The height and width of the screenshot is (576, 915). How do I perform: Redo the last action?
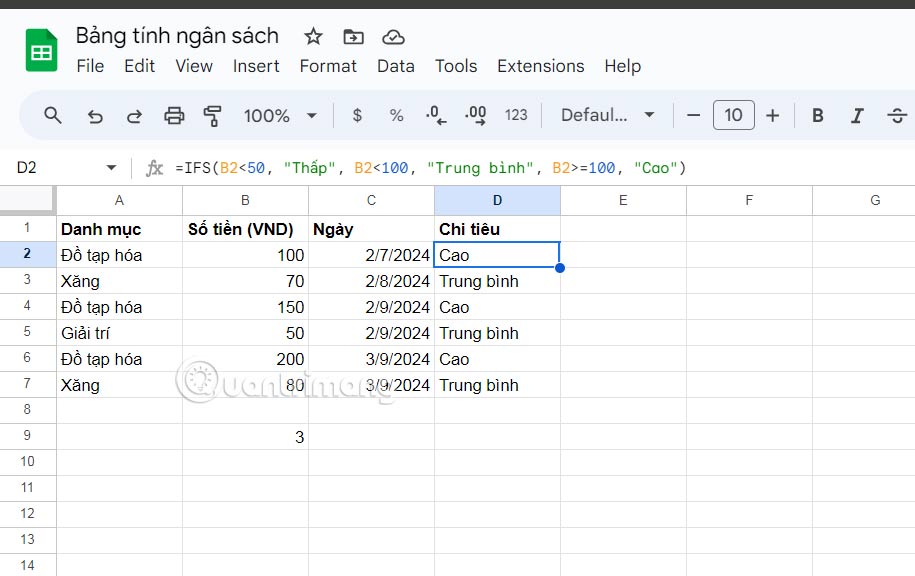[133, 115]
